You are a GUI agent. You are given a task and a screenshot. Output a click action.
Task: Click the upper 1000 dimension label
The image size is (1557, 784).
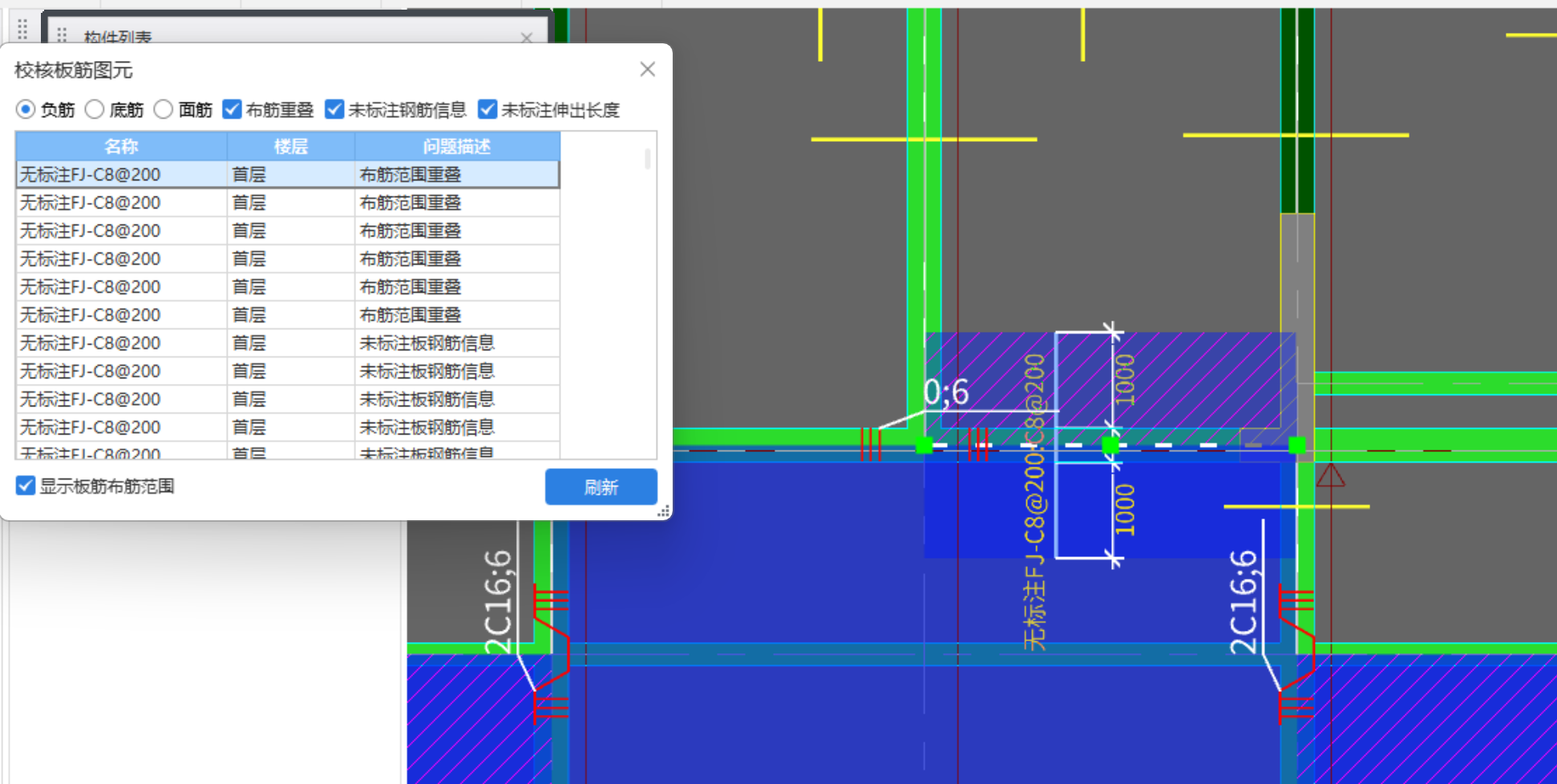1126,380
